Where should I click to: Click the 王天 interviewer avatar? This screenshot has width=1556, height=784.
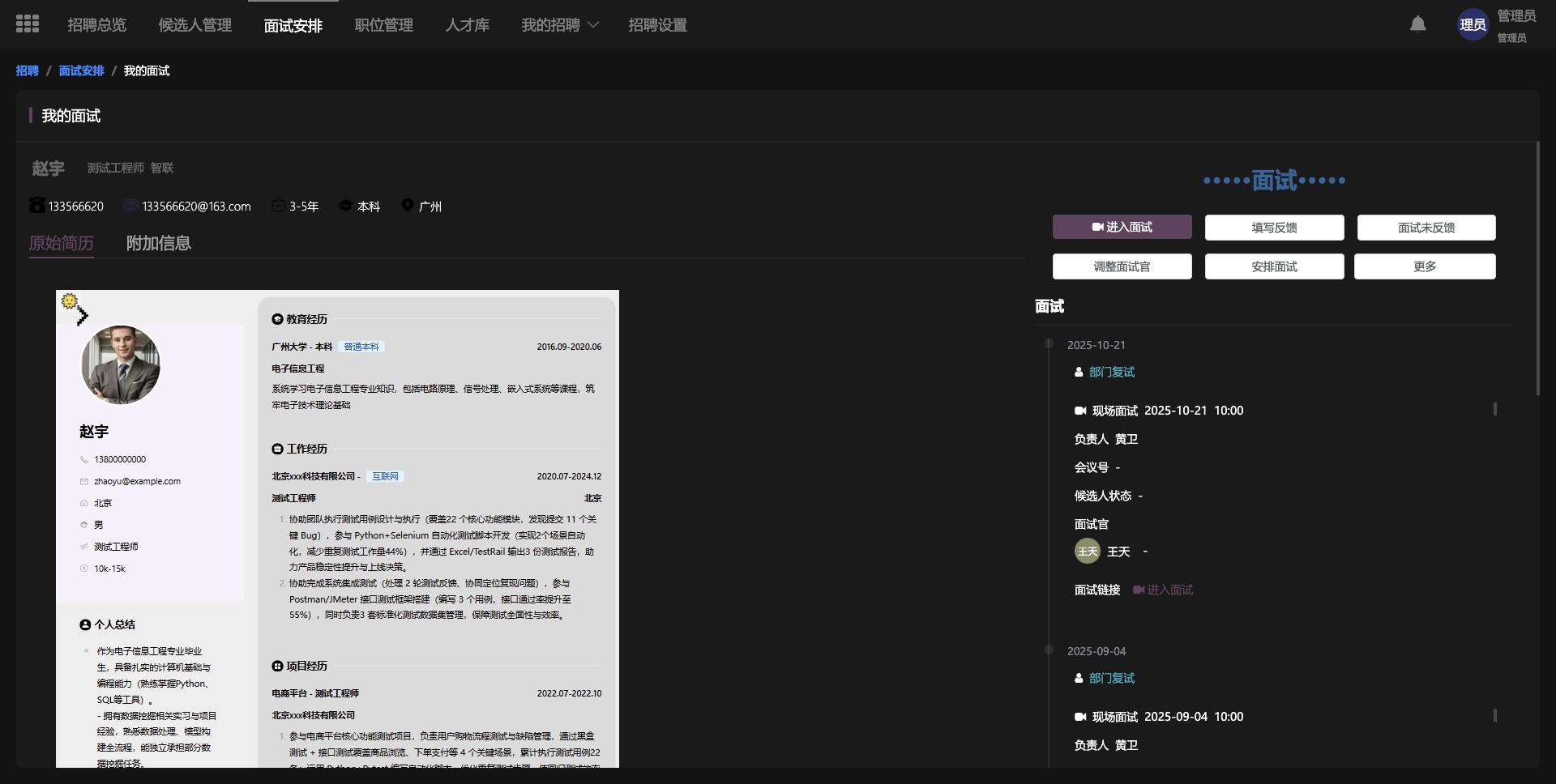(x=1087, y=552)
